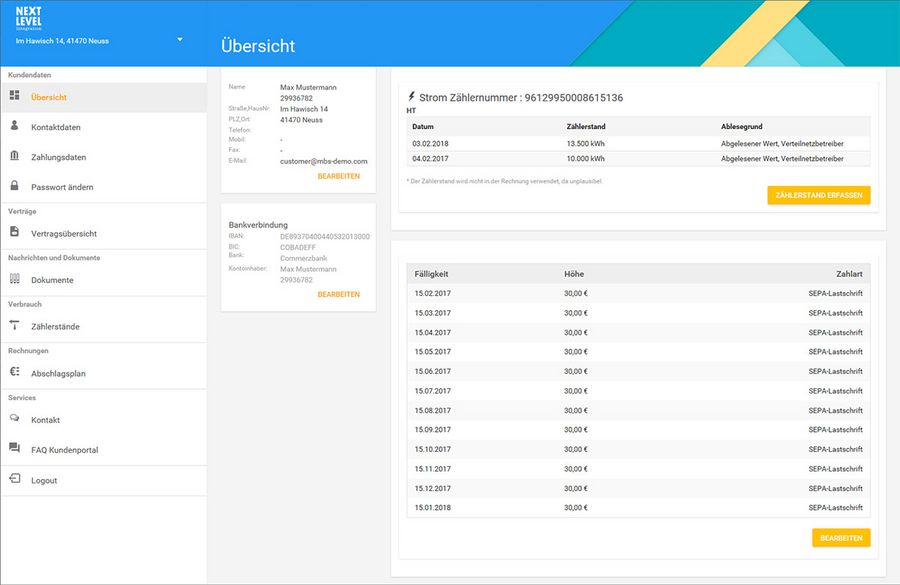Go to Zahlungsdaten
Screen dimensions: 900x585
point(103,157)
